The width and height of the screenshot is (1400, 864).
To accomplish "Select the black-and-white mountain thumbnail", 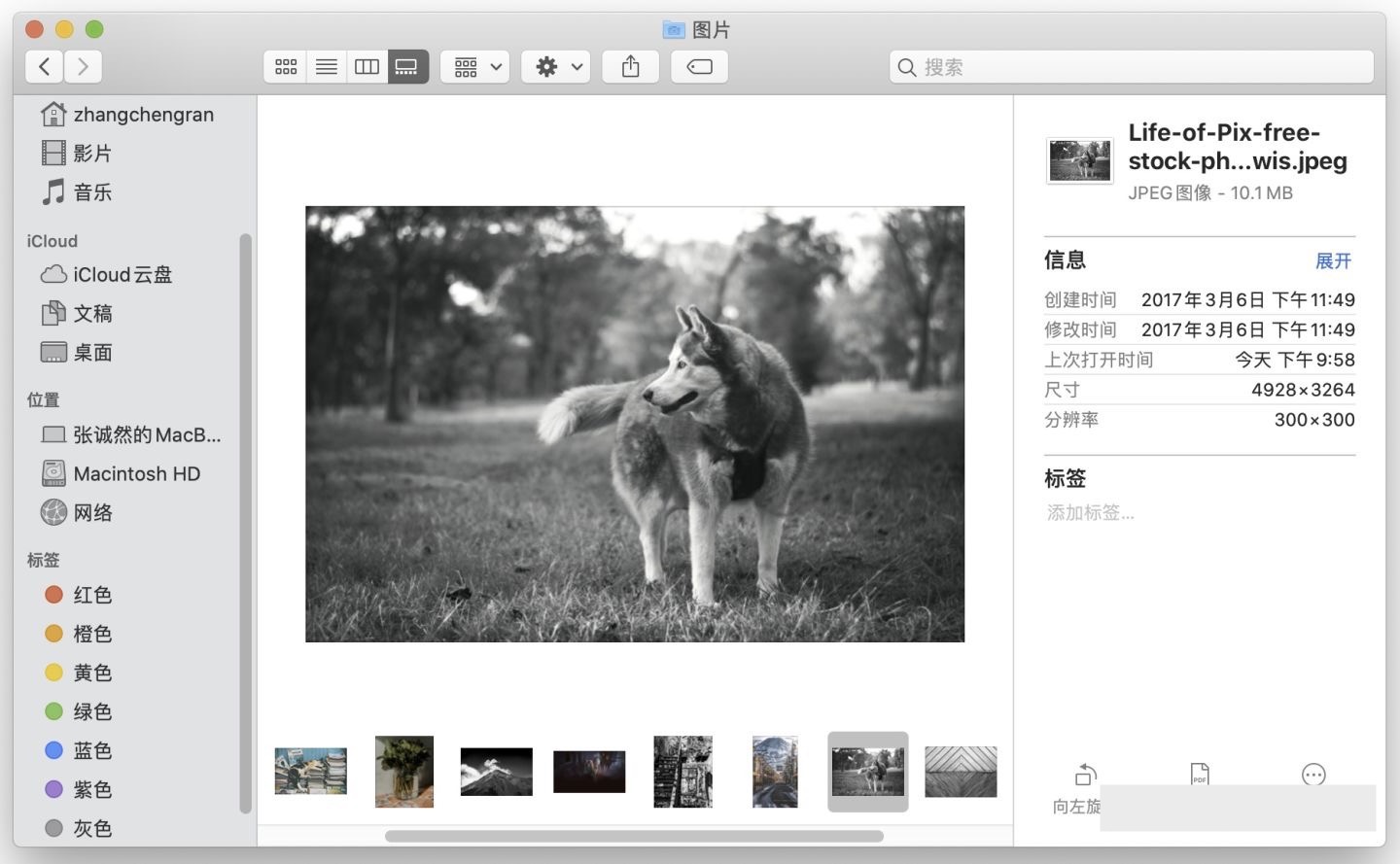I will coord(496,772).
